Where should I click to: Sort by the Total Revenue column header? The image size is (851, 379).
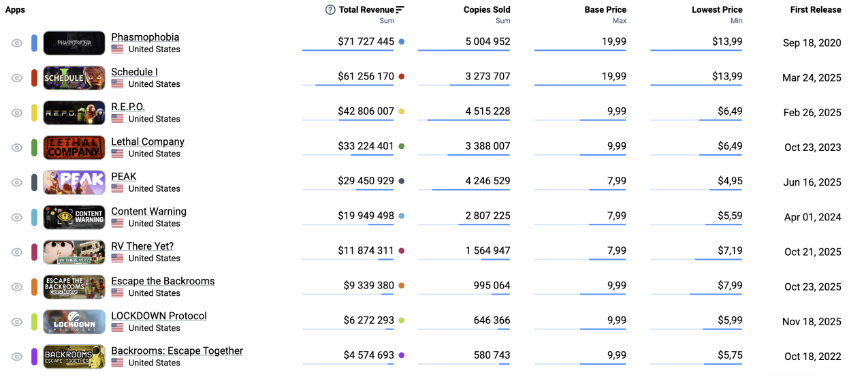(366, 10)
